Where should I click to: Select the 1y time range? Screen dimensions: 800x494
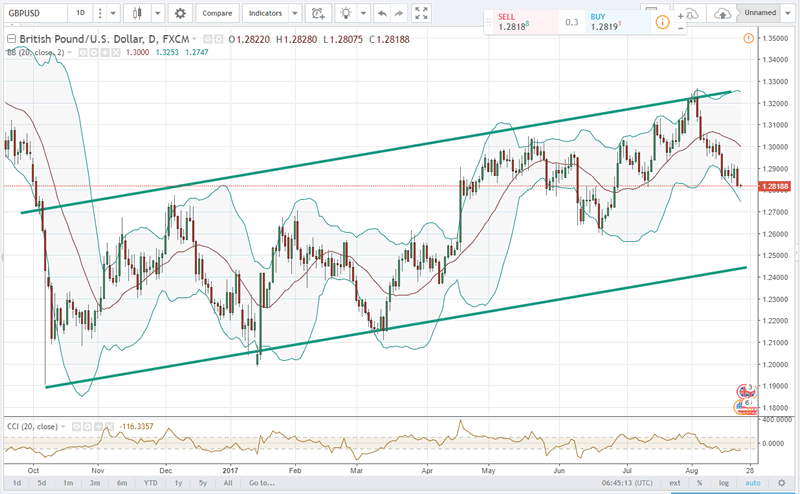(x=178, y=483)
